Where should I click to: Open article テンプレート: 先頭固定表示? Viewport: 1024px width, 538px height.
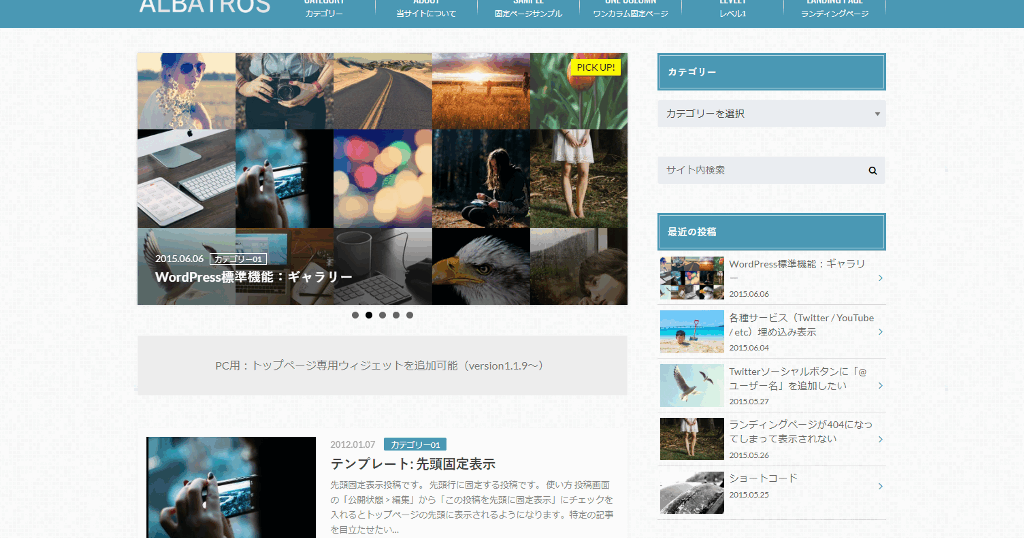[413, 464]
